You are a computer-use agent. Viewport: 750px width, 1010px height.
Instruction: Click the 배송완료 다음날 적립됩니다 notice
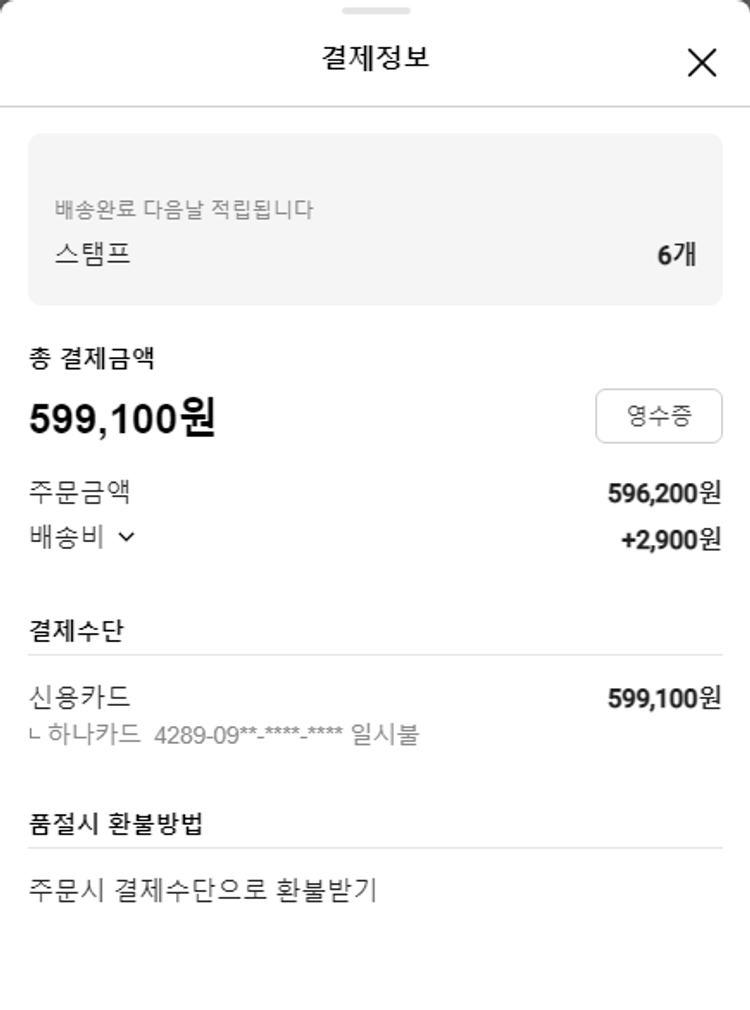click(x=184, y=210)
